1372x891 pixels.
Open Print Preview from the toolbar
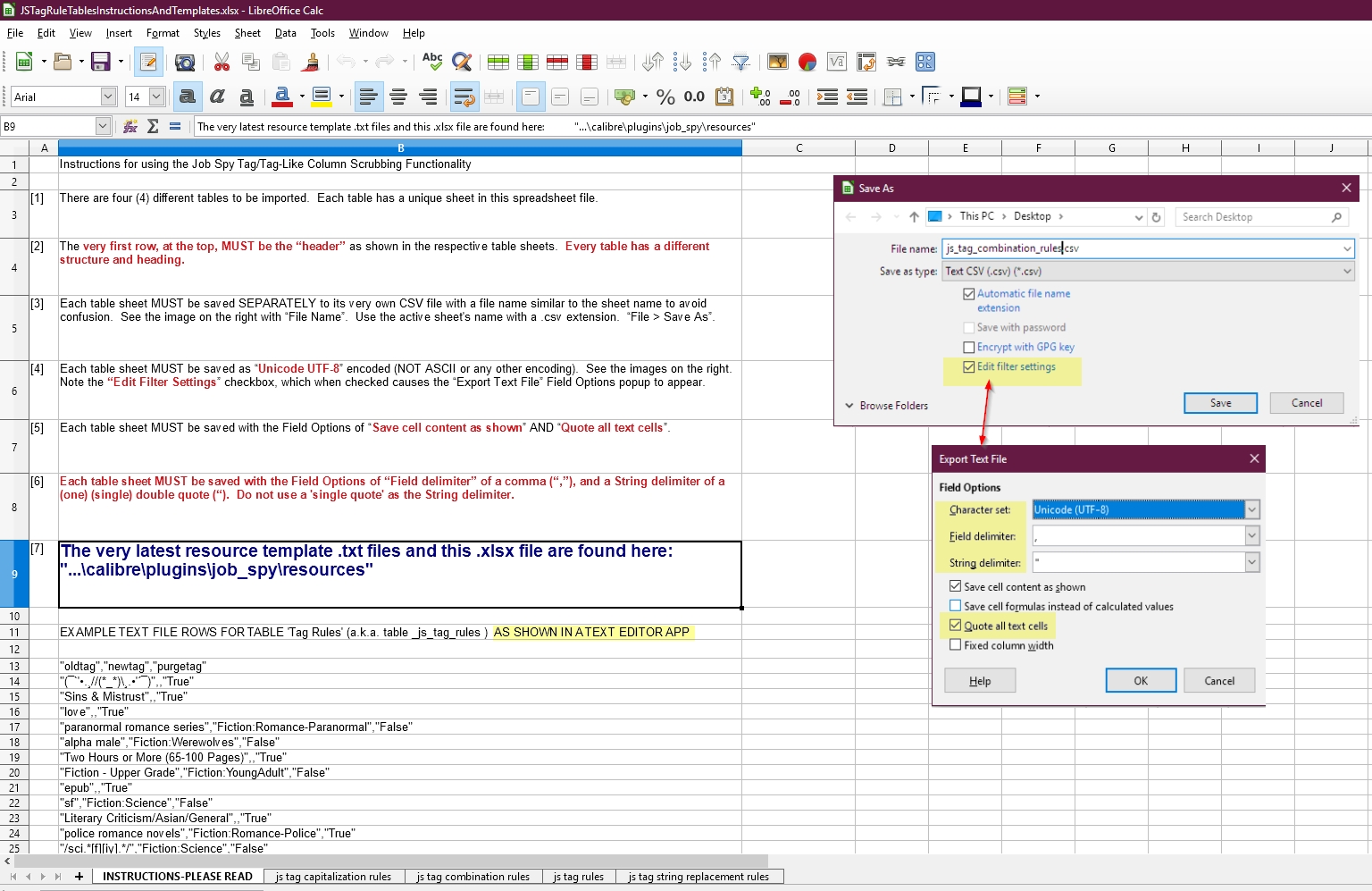(185, 62)
